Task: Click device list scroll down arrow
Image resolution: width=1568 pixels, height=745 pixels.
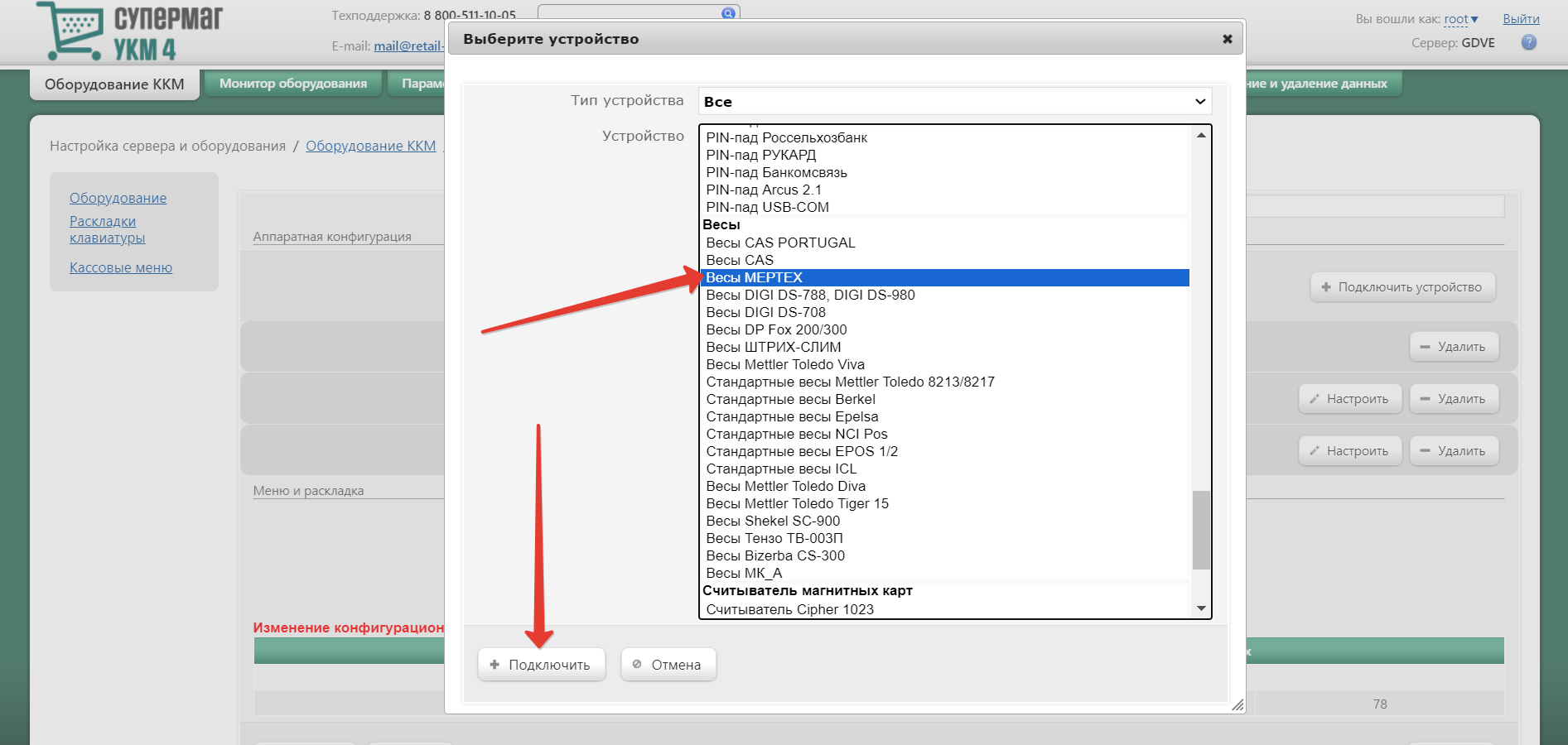Action: [x=1201, y=608]
